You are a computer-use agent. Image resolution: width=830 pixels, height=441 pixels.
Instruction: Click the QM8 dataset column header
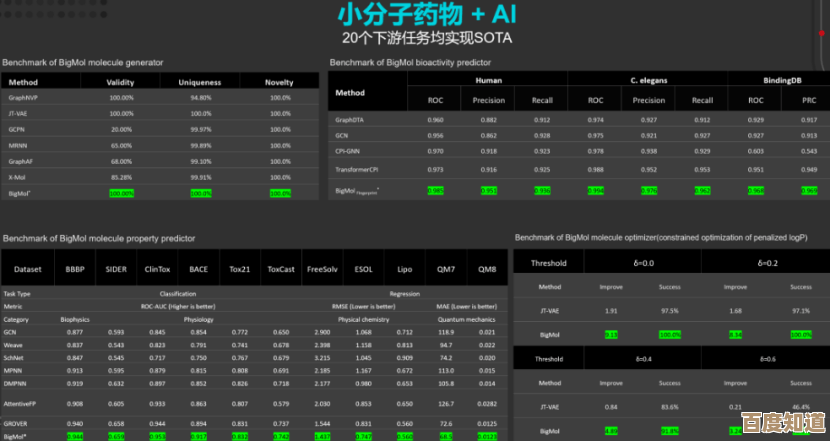487,269
